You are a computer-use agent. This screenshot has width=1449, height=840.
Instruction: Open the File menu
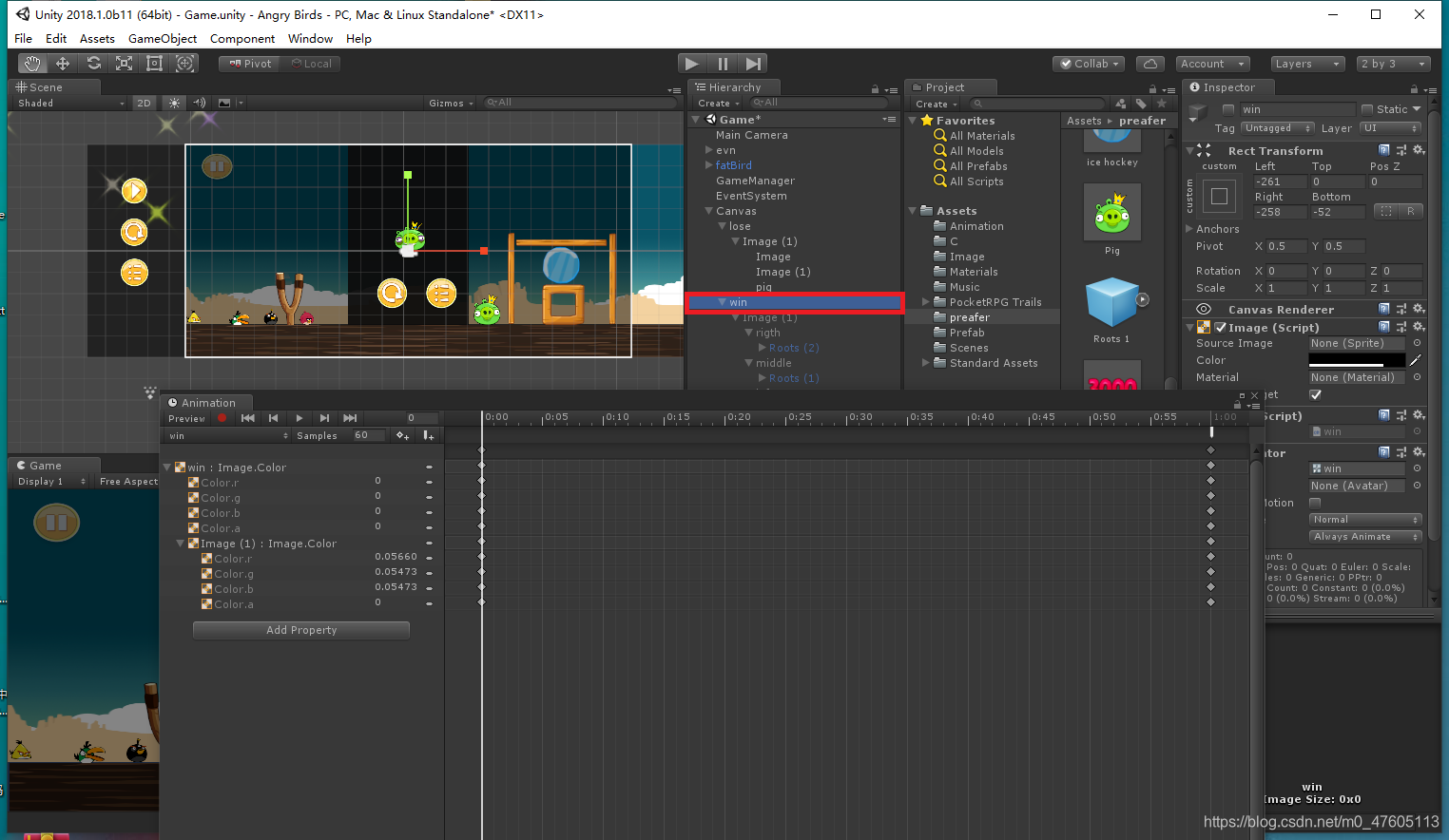24,39
